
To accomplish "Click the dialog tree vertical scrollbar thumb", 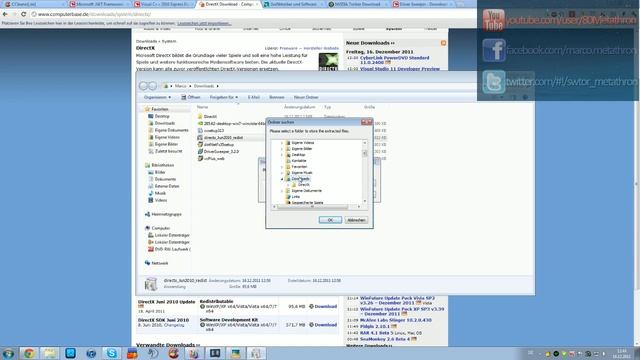I will [364, 153].
